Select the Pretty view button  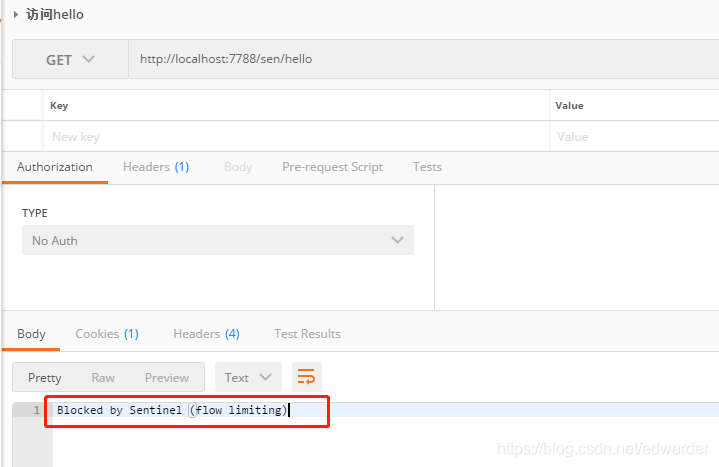pyautogui.click(x=44, y=378)
